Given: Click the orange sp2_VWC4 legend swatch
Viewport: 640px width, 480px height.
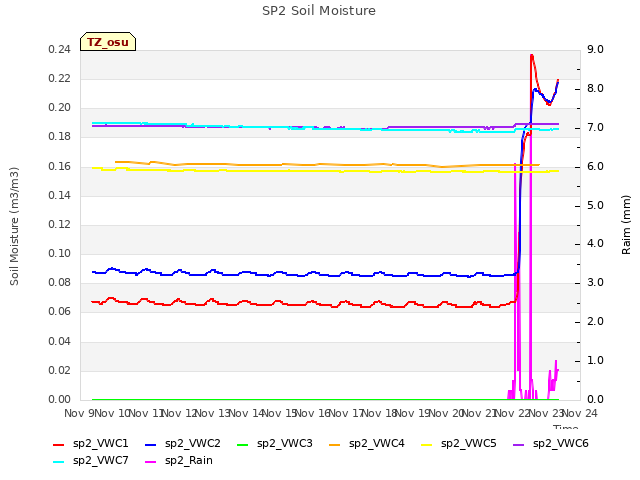Looking at the screenshot, I should point(335,445).
